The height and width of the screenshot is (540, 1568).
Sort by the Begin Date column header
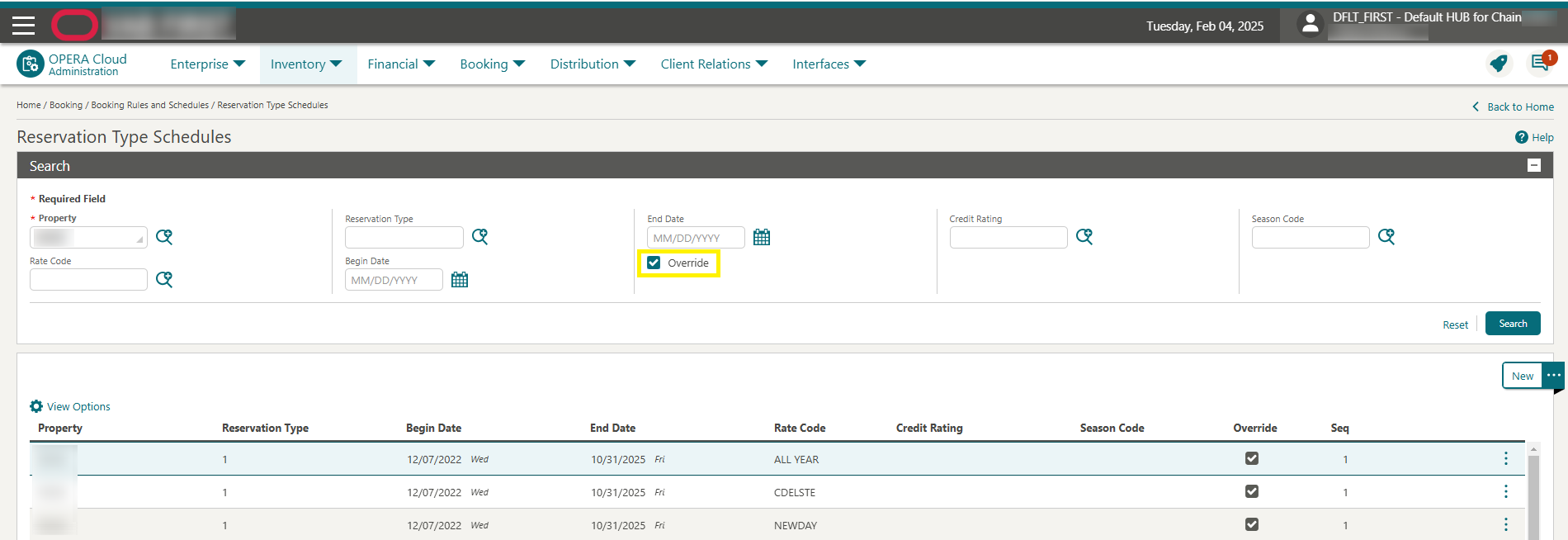click(x=433, y=428)
